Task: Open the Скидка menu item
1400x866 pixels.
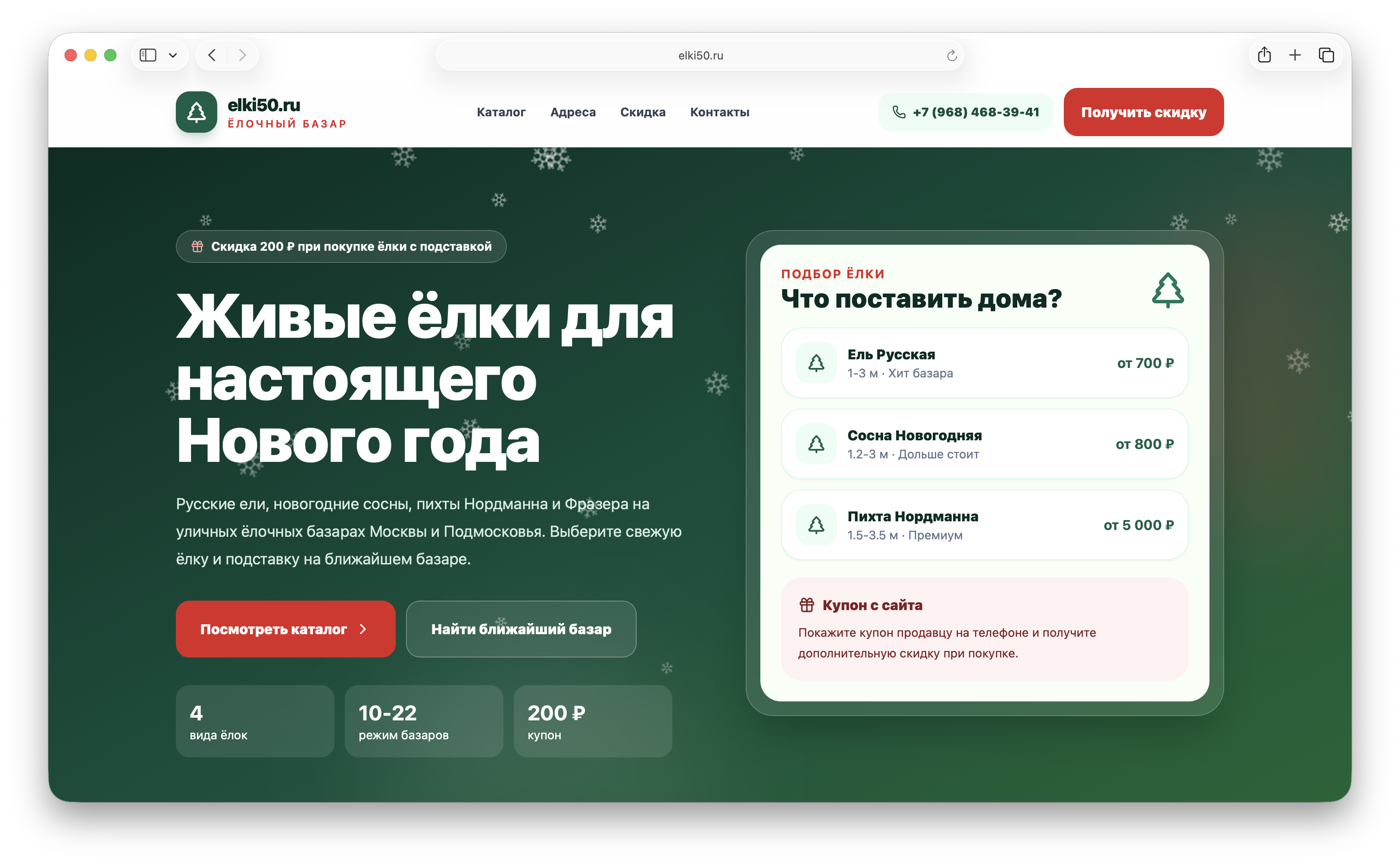Action: coord(643,112)
